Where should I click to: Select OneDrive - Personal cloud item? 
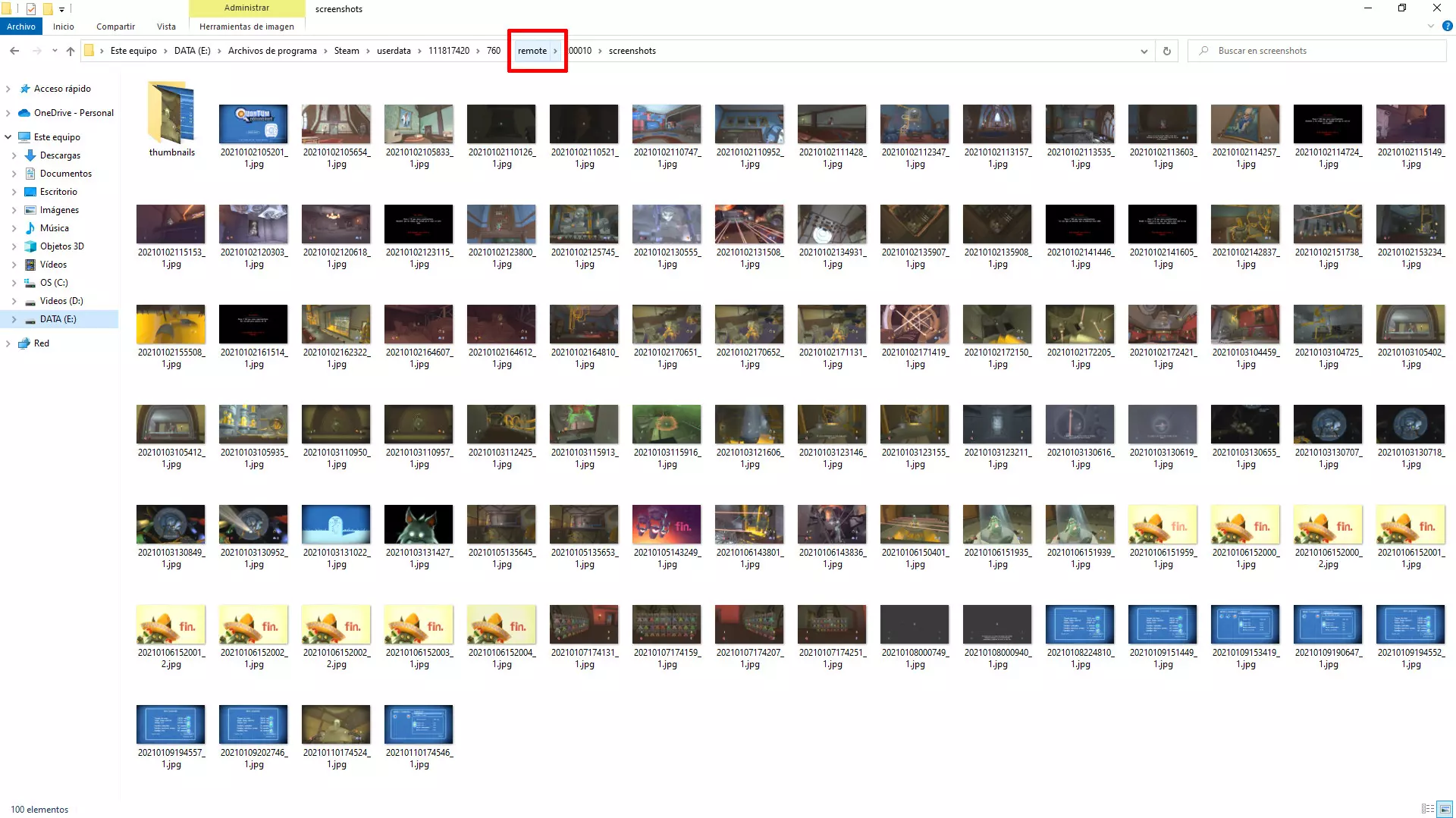click(x=66, y=113)
